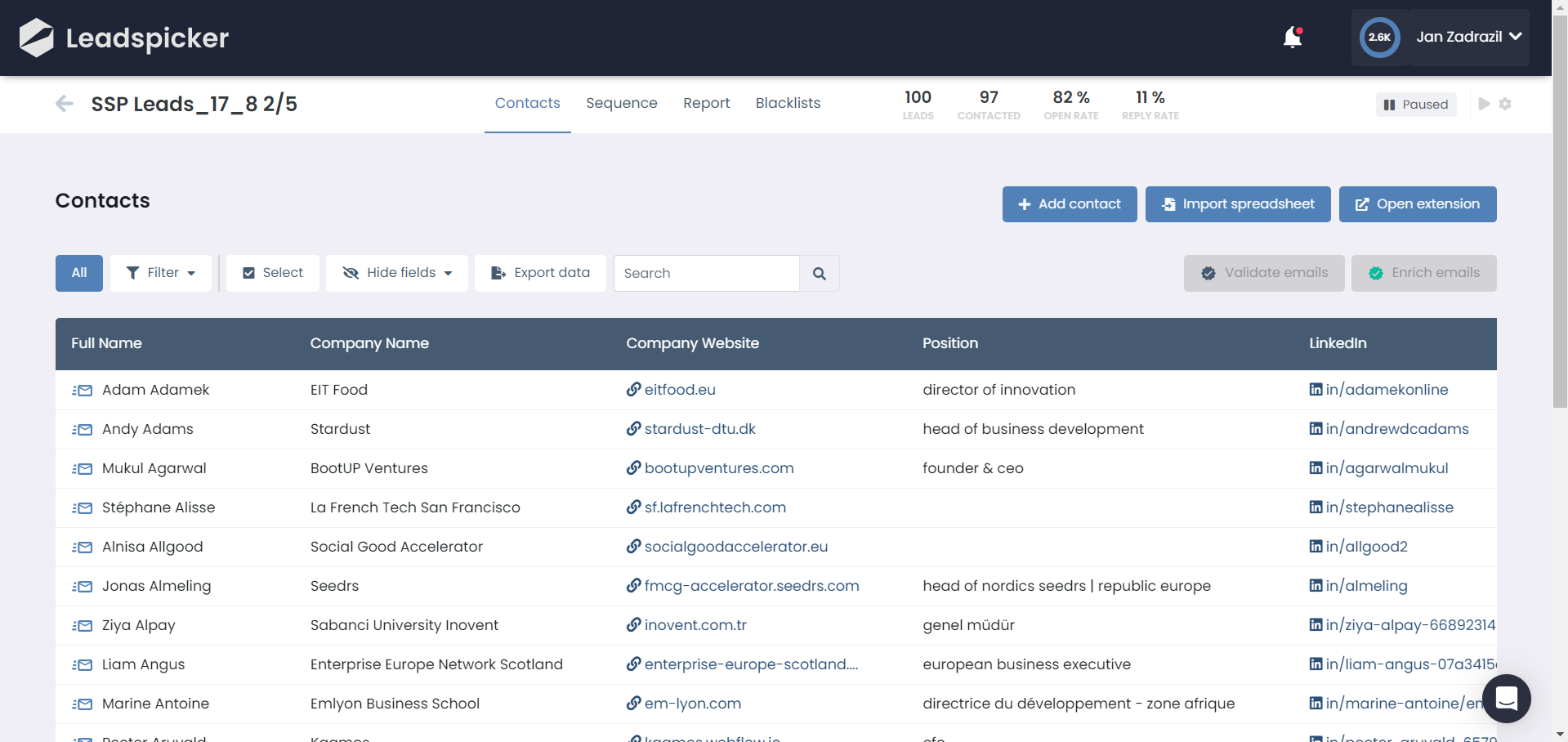Viewport: 1568px width, 742px height.
Task: Click the search magnifier icon
Action: pos(819,273)
